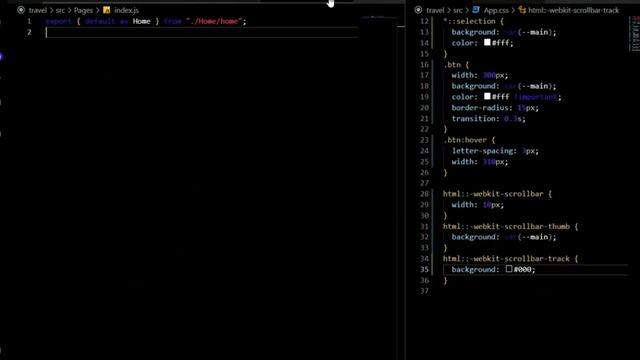The image size is (640, 360).
Task: Click the JS file icon beside index.js breadcrumb
Action: [x=107, y=10]
